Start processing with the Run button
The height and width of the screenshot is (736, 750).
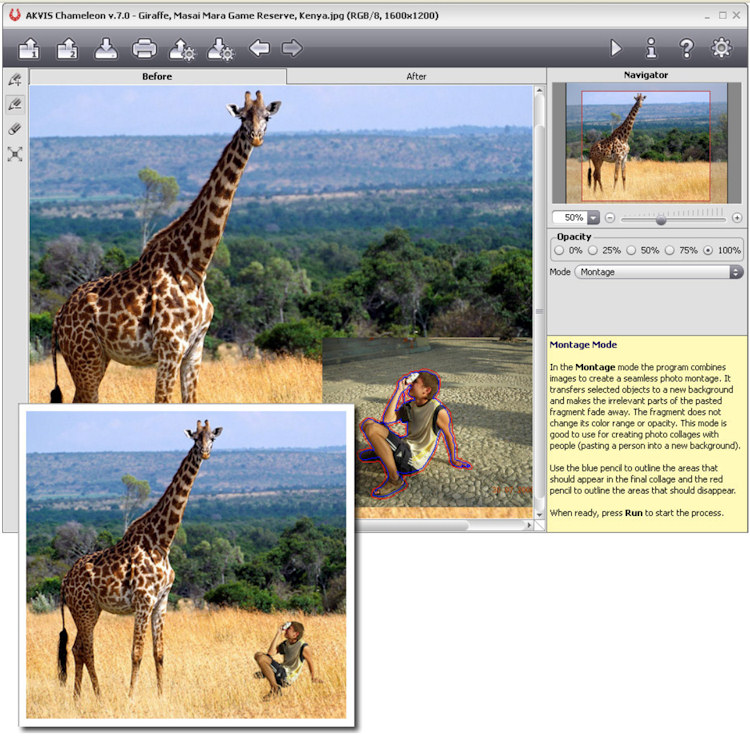615,48
